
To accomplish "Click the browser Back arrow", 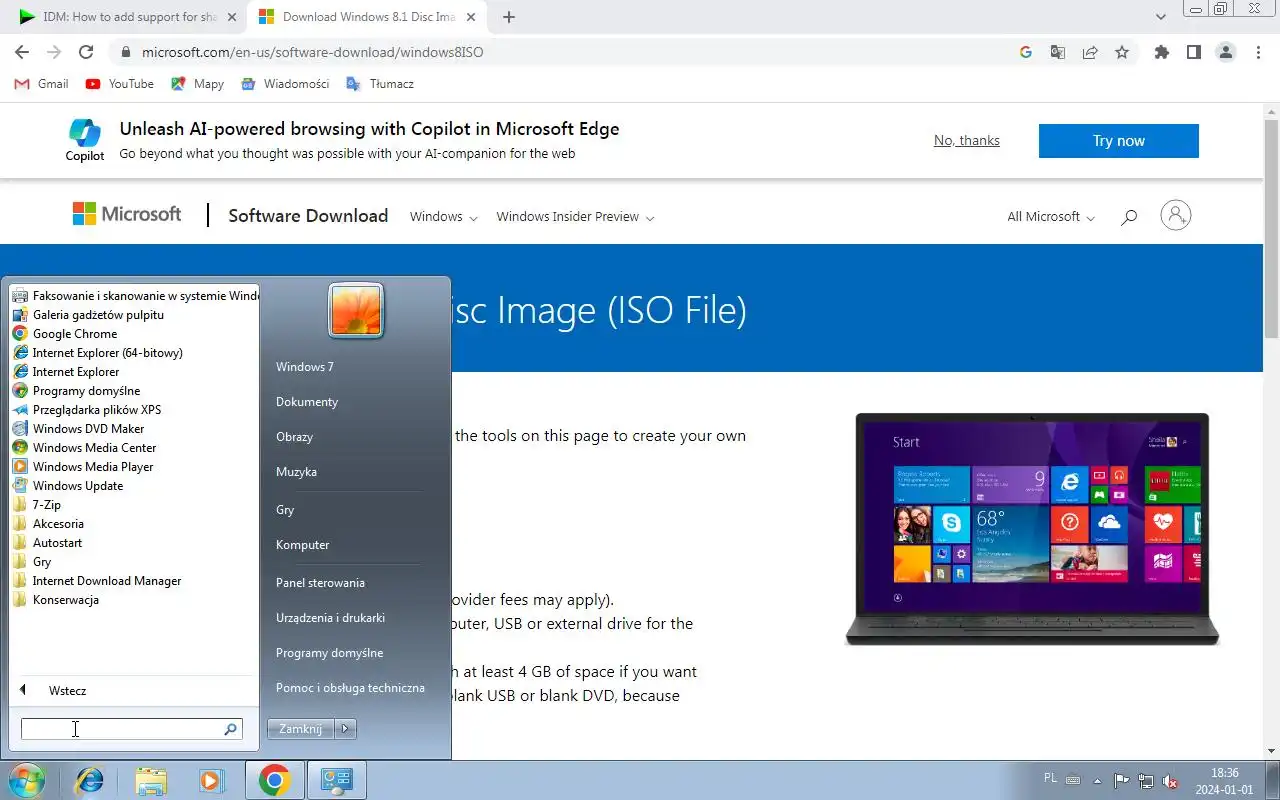I will [x=22, y=52].
